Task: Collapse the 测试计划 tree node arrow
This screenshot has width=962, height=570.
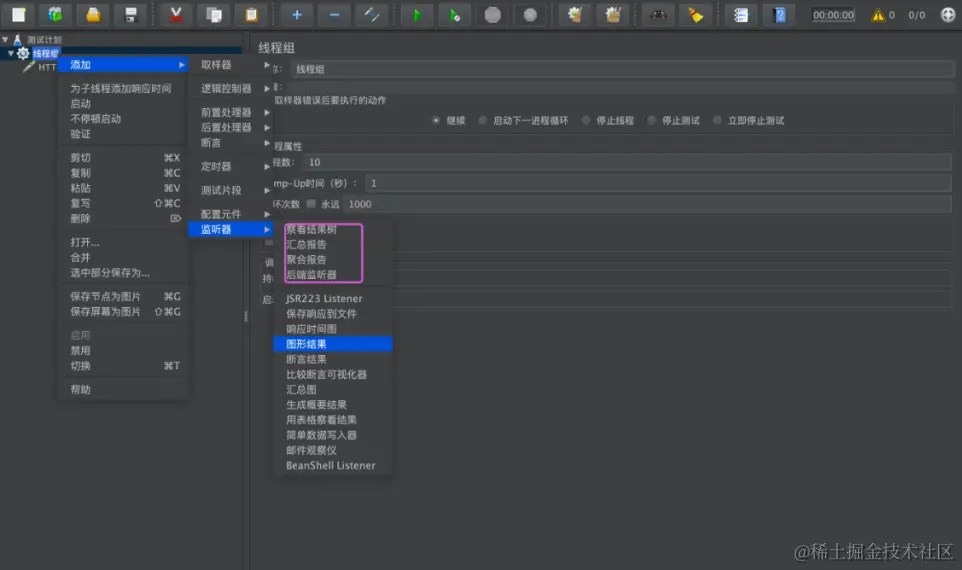Action: (x=5, y=40)
